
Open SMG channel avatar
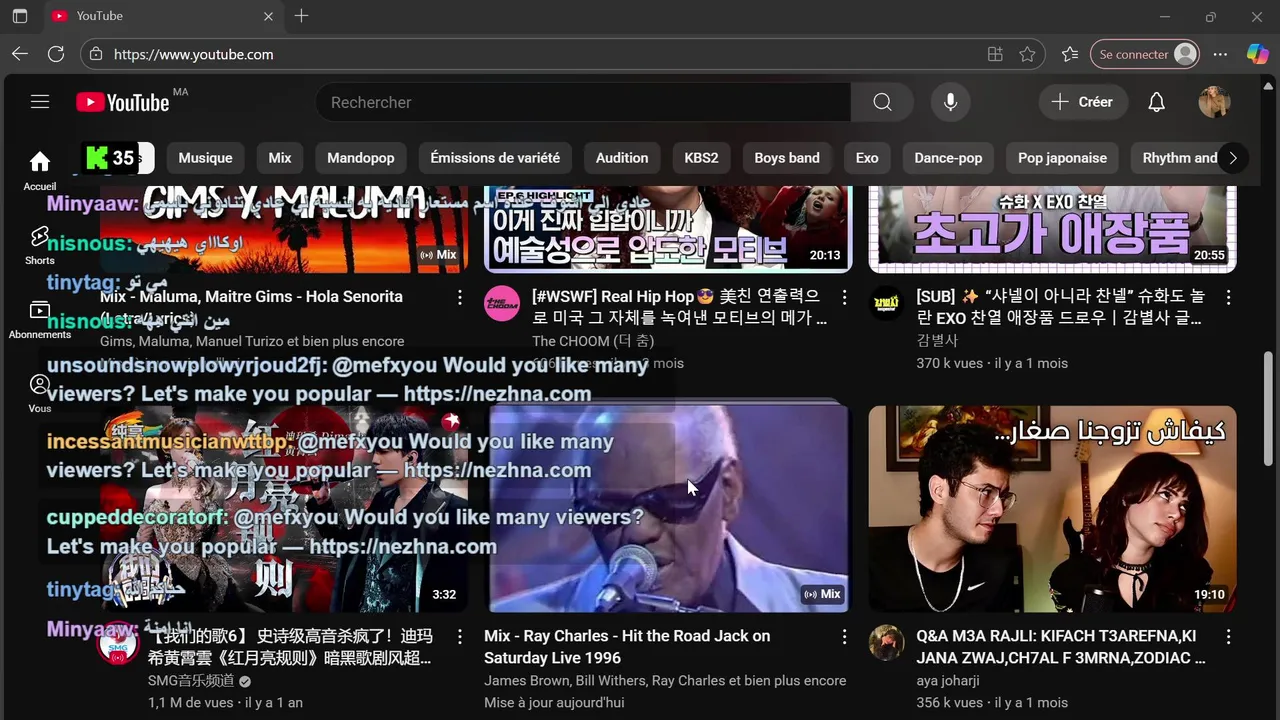[118, 645]
